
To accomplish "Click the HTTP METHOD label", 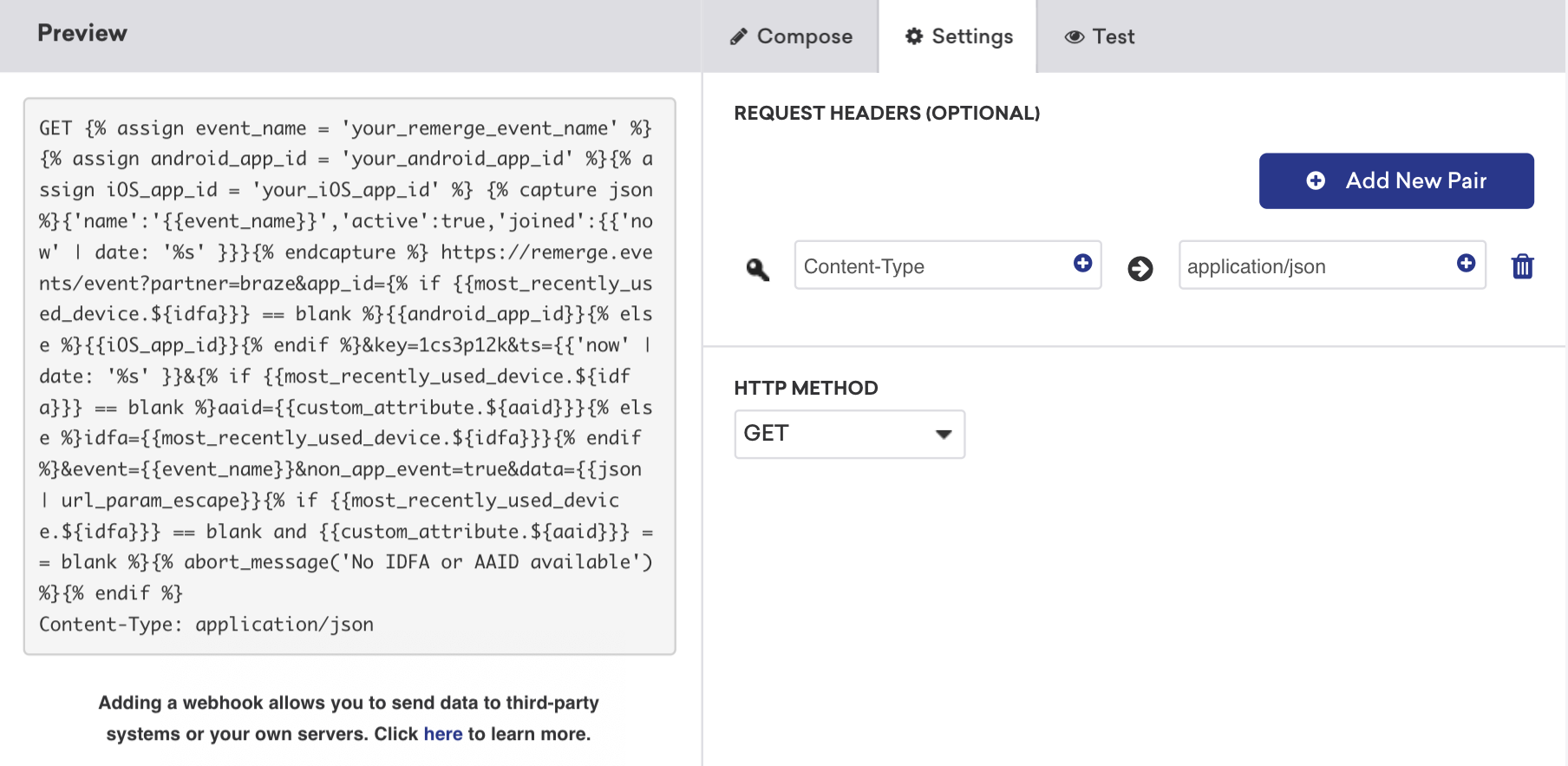I will click(806, 388).
